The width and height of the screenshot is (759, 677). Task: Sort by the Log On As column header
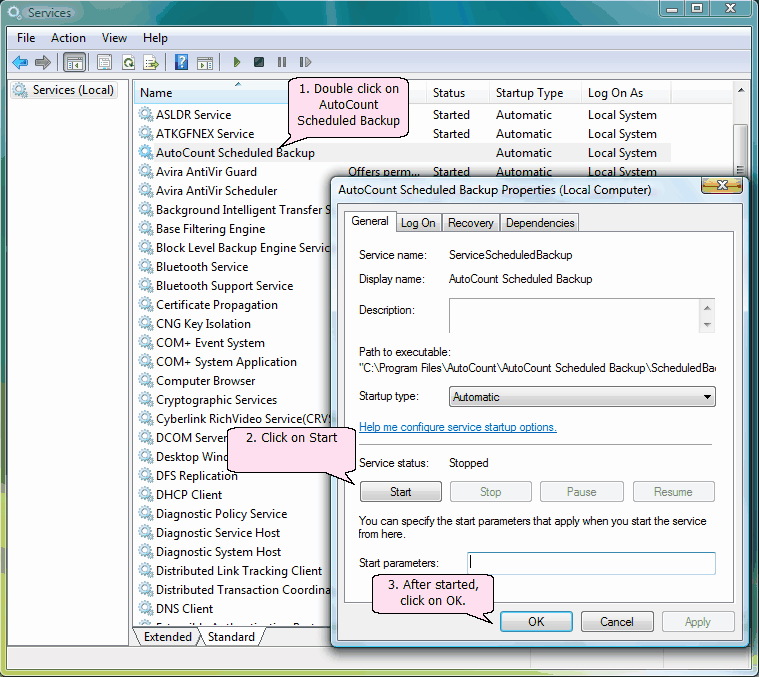626,93
